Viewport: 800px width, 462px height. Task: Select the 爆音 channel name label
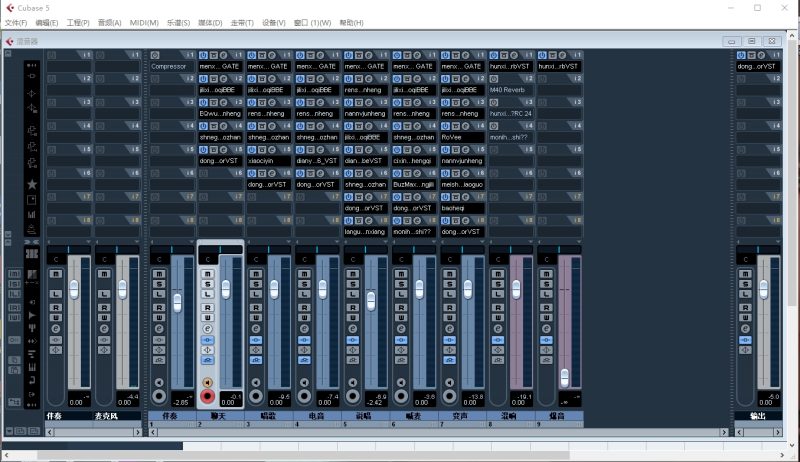pyautogui.click(x=557, y=416)
